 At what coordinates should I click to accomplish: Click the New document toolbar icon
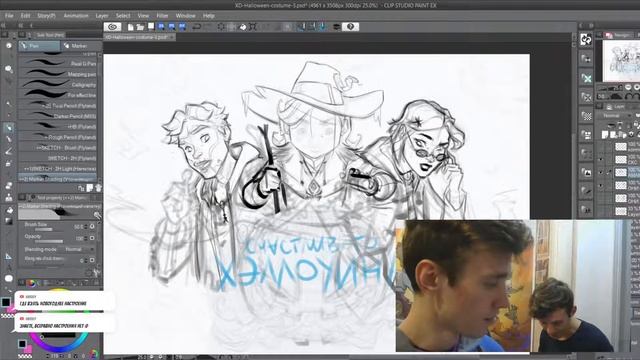coord(130,27)
